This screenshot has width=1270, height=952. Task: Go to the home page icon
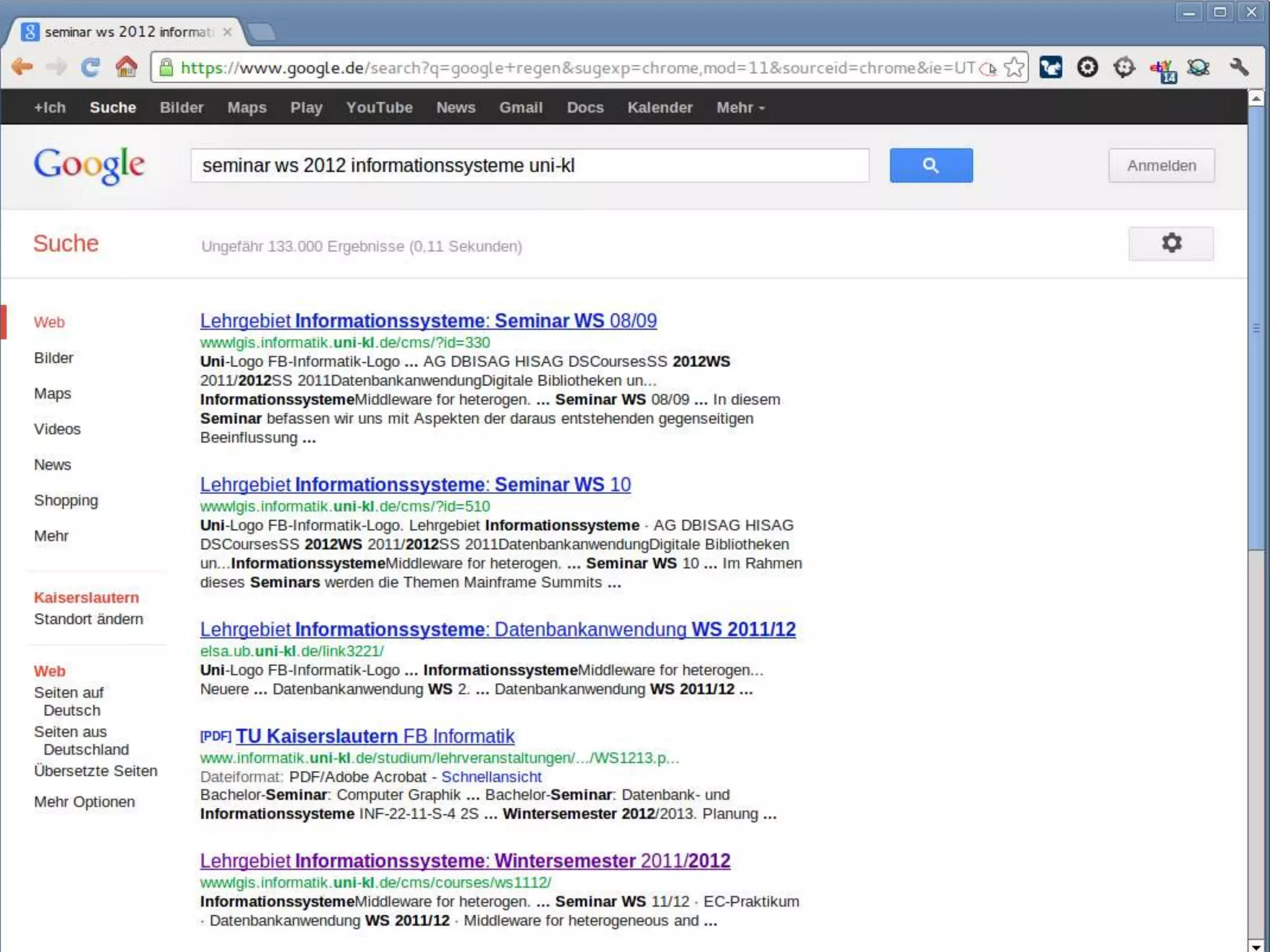click(127, 67)
